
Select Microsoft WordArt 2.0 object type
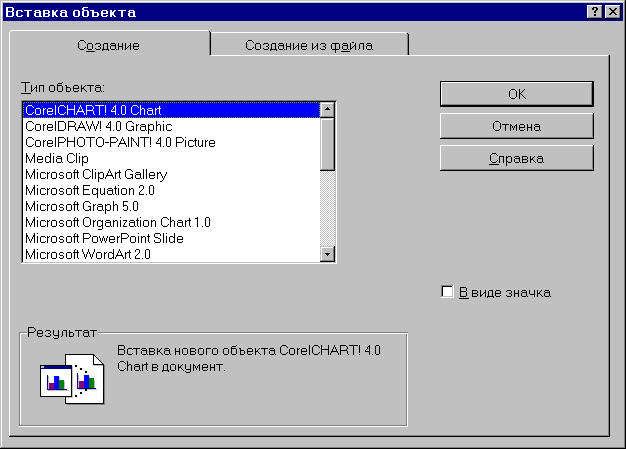87,254
